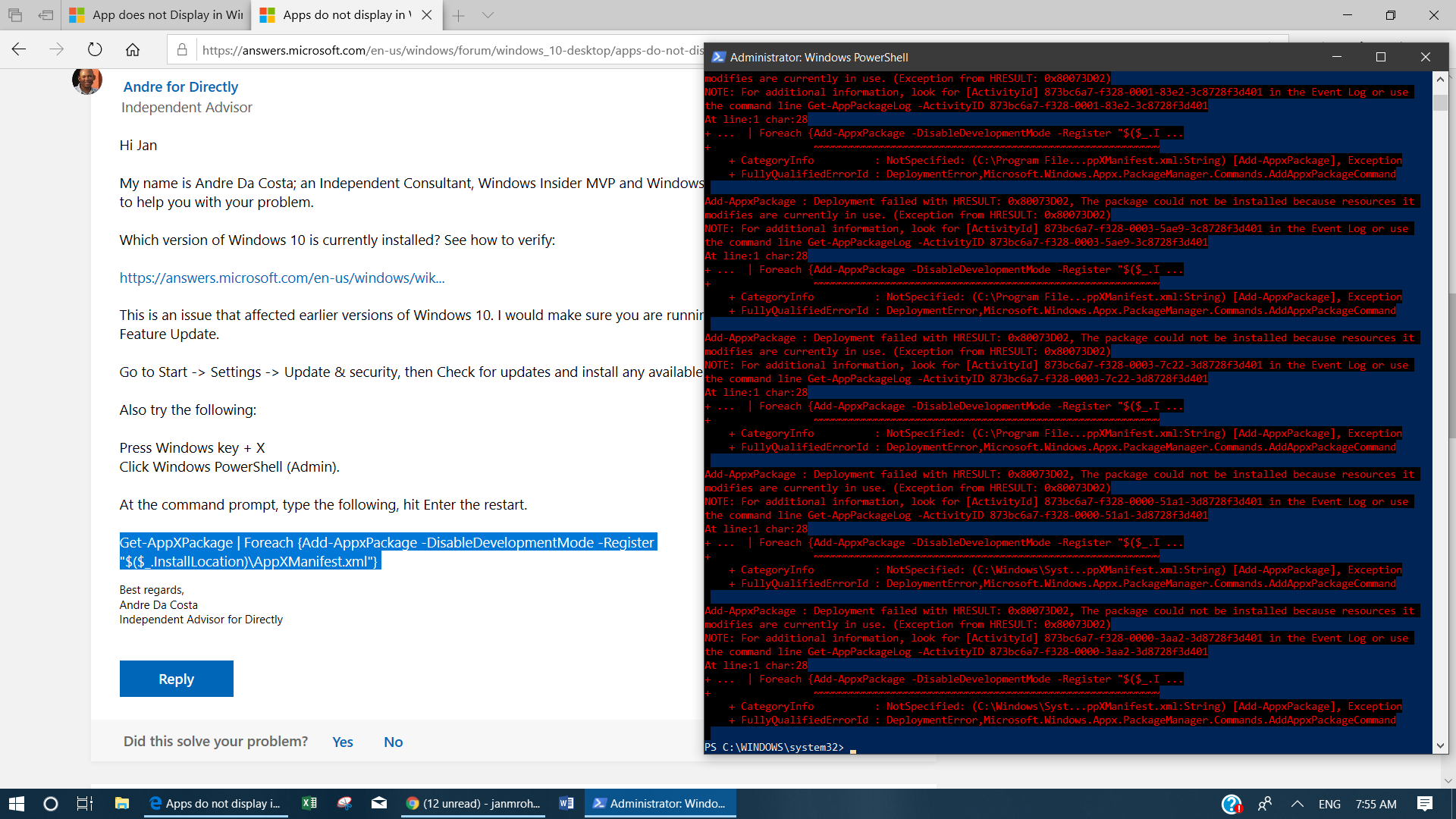Click the address bar URL field
Screen dimensions: 1456x819
click(452, 50)
